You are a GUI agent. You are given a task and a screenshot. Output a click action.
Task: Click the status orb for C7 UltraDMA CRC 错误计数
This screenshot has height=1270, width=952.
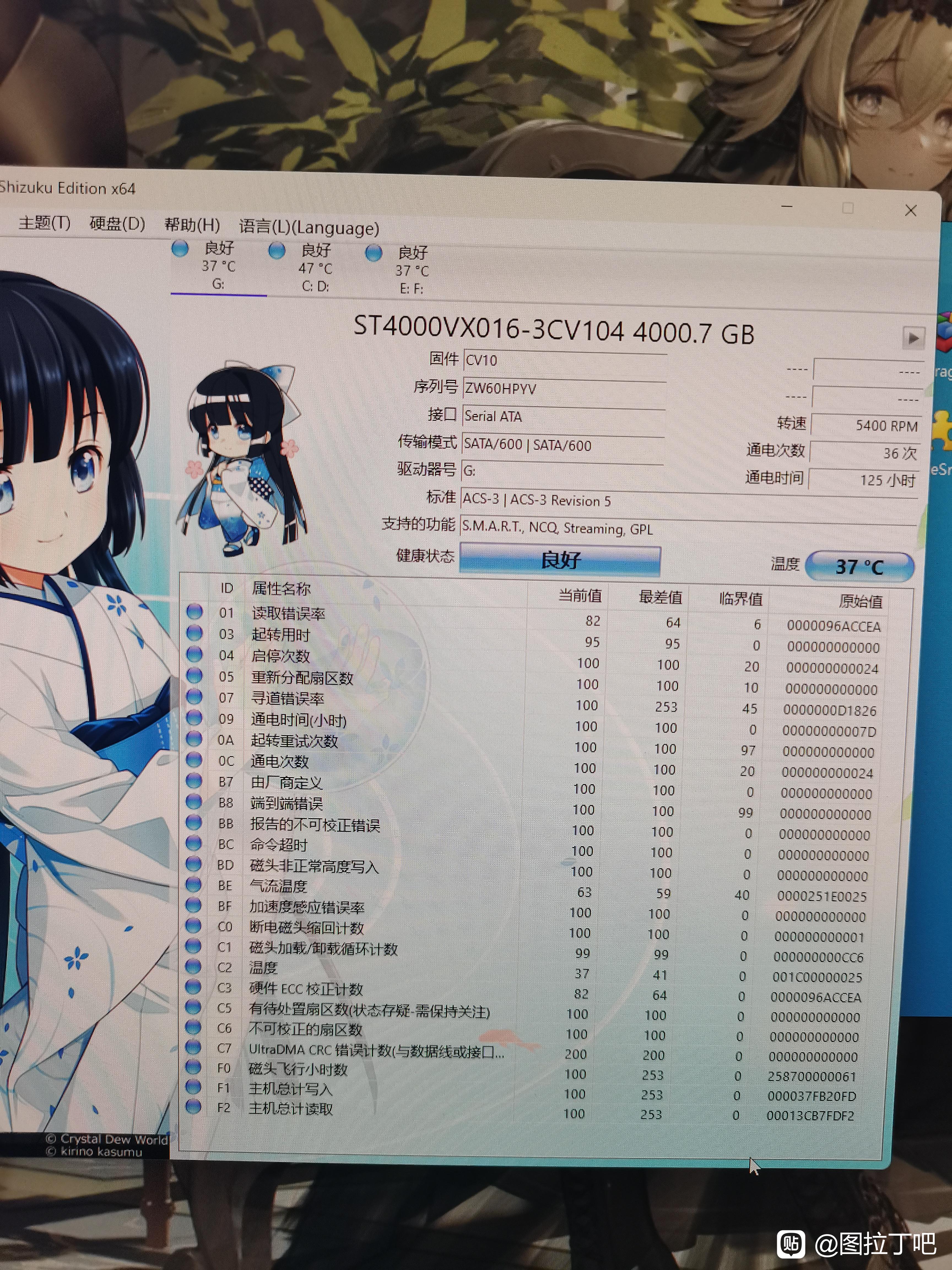pyautogui.click(x=193, y=1048)
